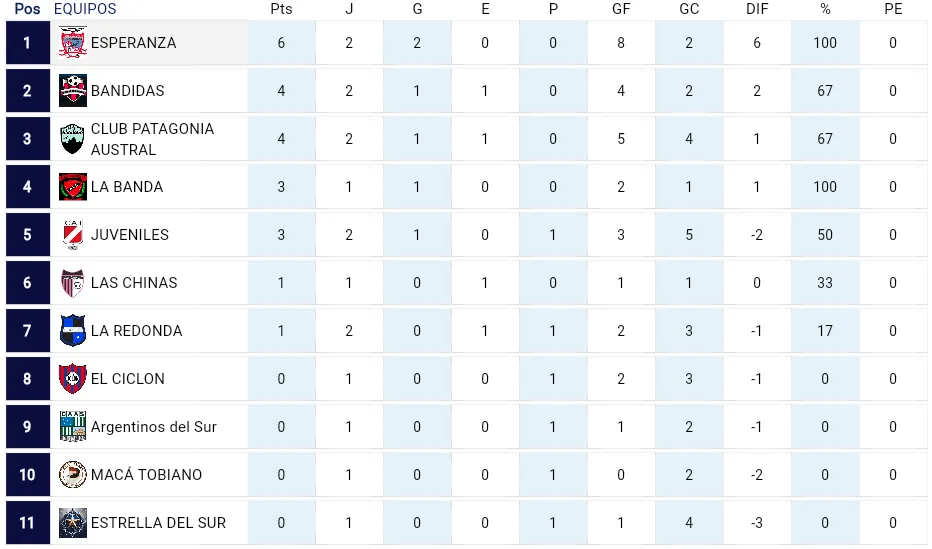Click the Las Chinas shield icon

72,283
